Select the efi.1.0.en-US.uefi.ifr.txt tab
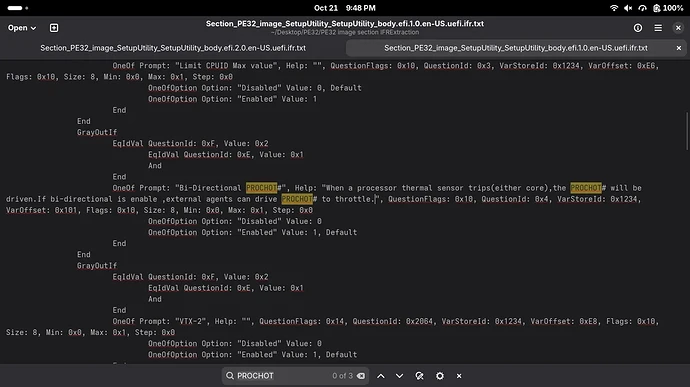Viewport: 690px width, 387px height. [x=516, y=48]
